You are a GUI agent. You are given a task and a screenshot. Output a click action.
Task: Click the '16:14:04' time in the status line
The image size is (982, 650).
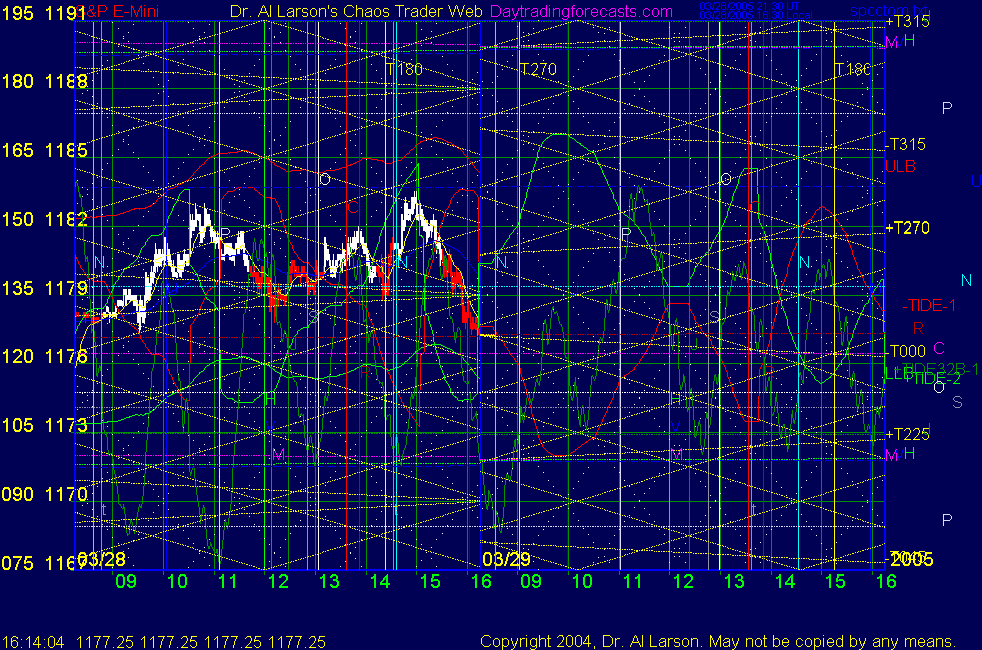coord(33,642)
